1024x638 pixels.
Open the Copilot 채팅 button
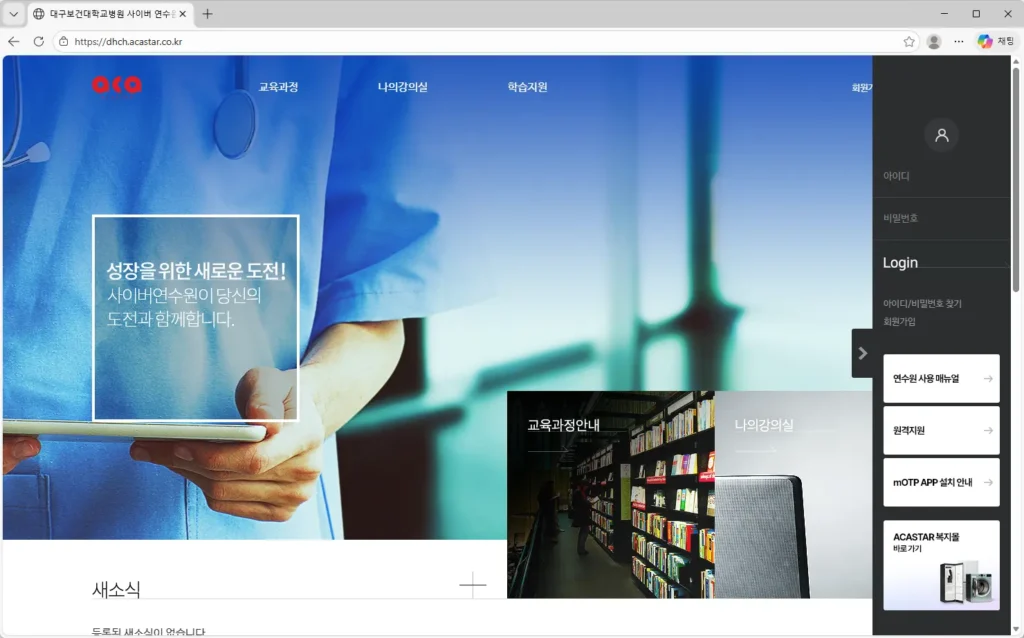click(x=995, y=42)
